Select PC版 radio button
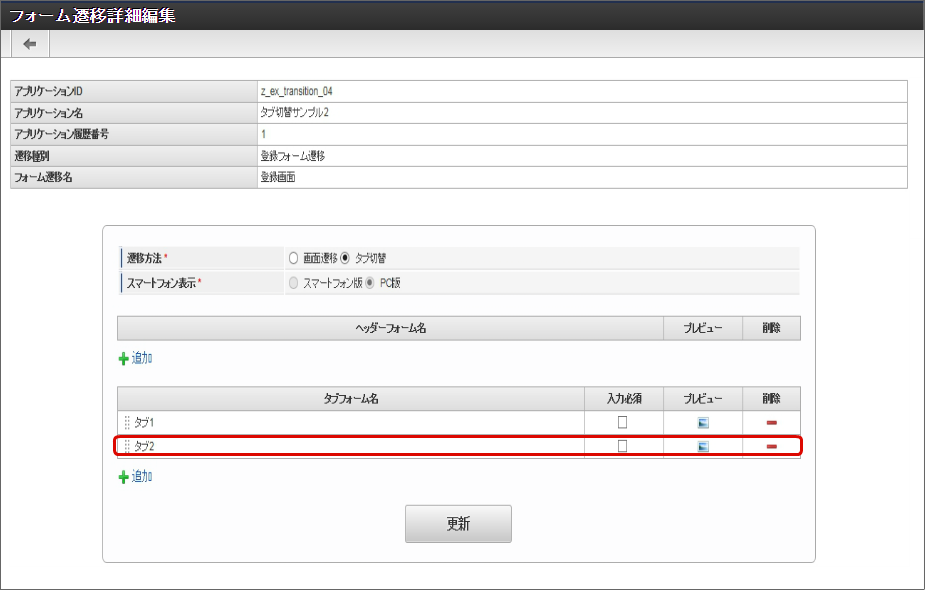The width and height of the screenshot is (925, 590). coord(370,283)
